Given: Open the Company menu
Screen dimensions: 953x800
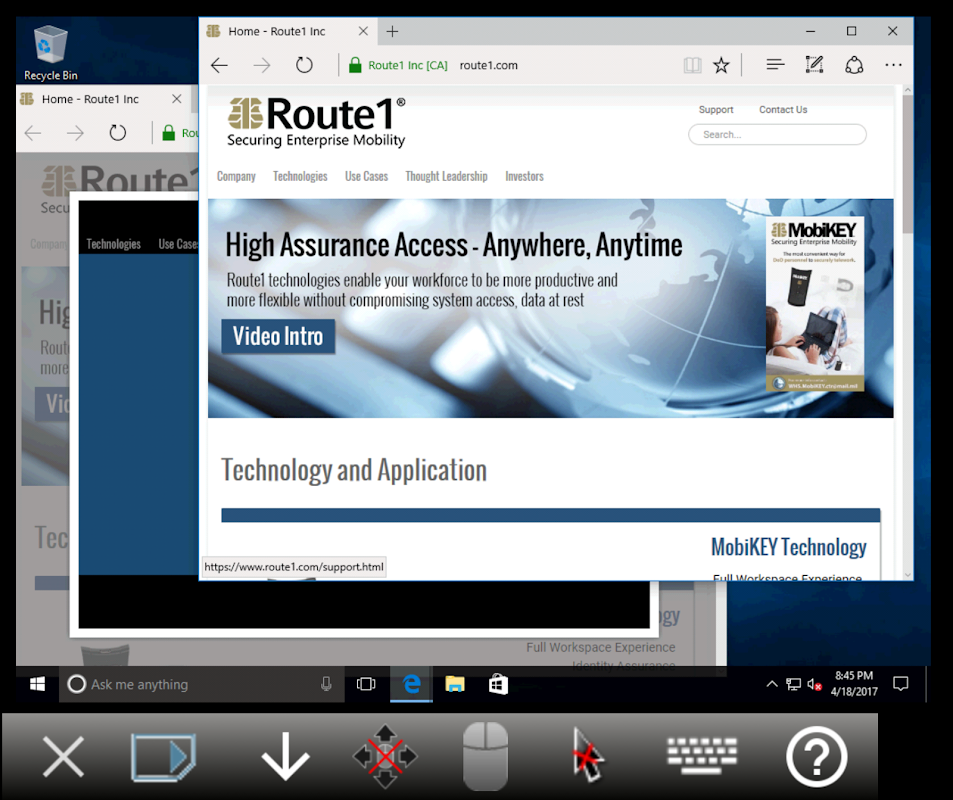Looking at the screenshot, I should [x=236, y=176].
